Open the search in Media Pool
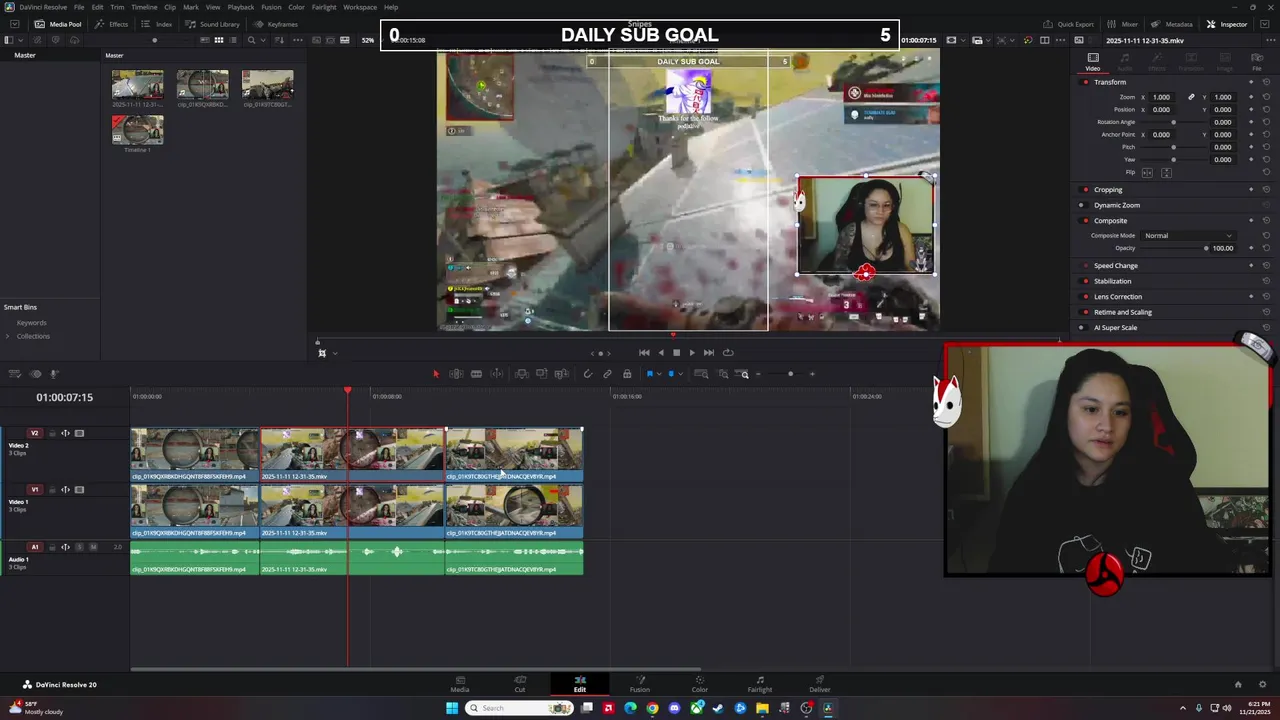Screen dimensions: 1280x720 click(251, 40)
